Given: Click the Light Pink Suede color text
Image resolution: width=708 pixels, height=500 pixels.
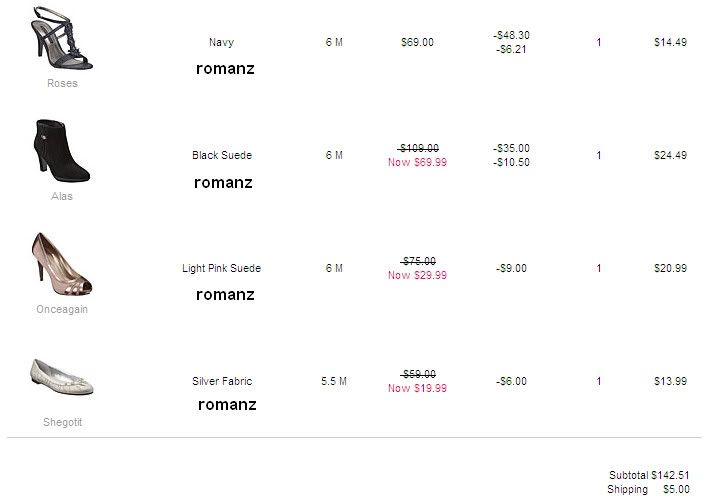Looking at the screenshot, I should (x=221, y=268).
